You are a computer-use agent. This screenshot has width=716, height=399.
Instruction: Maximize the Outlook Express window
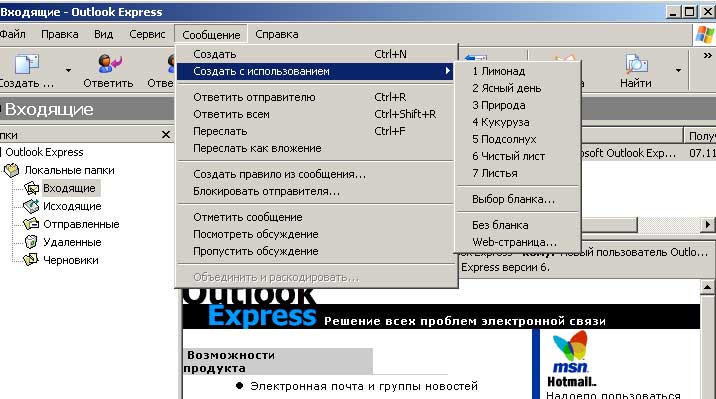[x=689, y=12]
